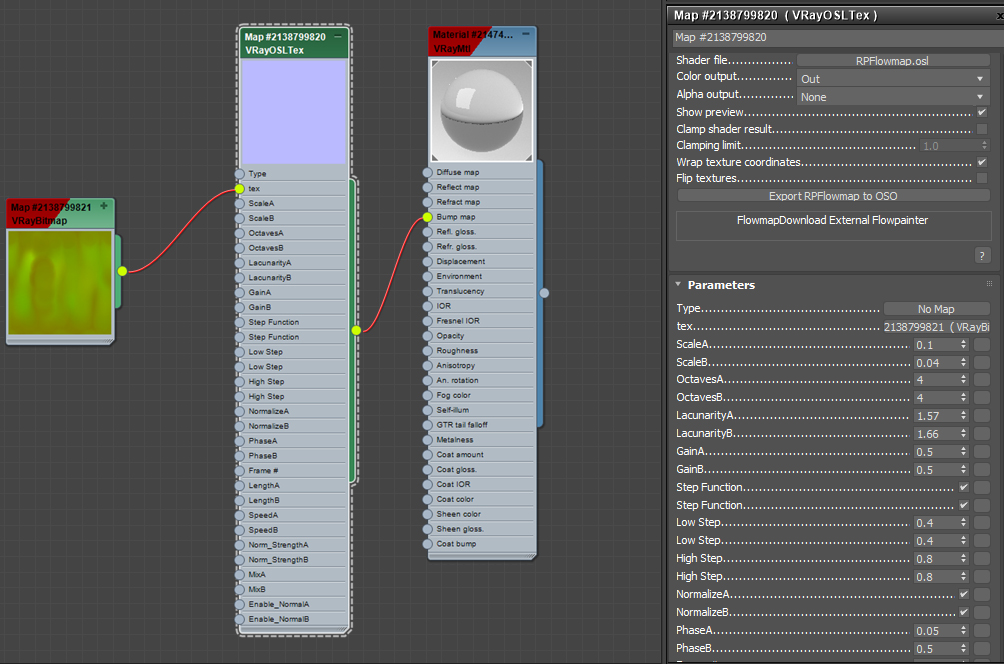Click the OctavesA spinner arrows
Screen dimensions: 1004x664
963,380
